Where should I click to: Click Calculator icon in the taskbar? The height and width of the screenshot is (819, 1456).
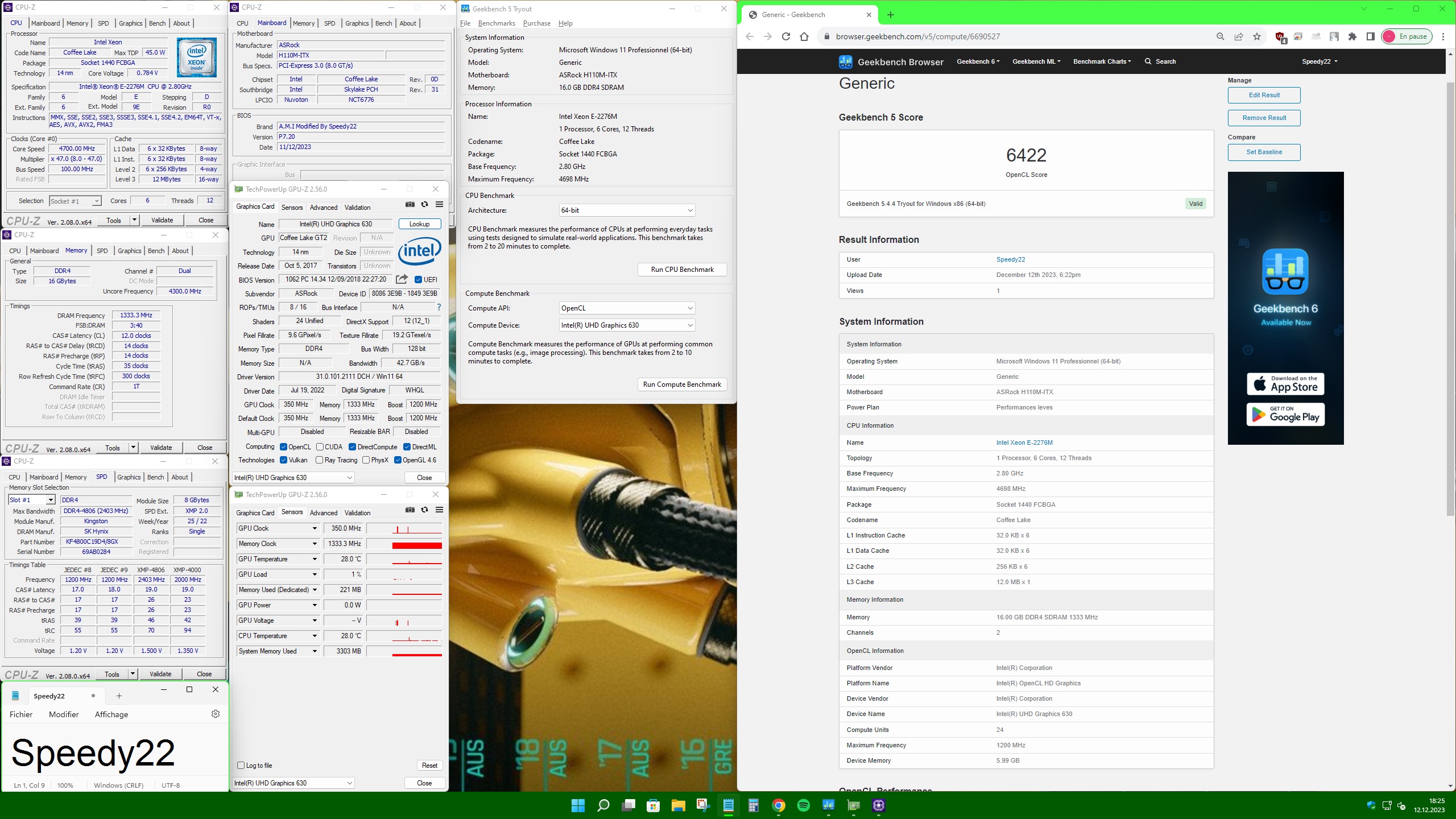coord(754,805)
